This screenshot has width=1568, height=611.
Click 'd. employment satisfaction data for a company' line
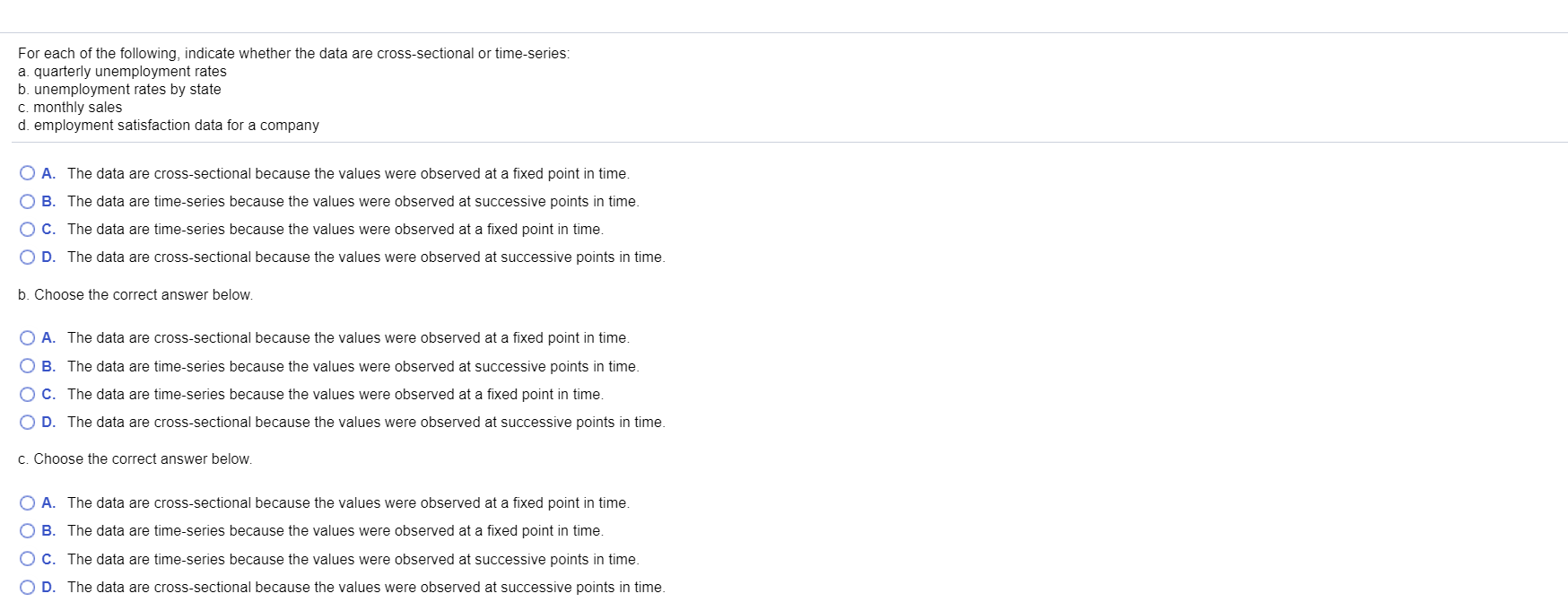tap(168, 125)
